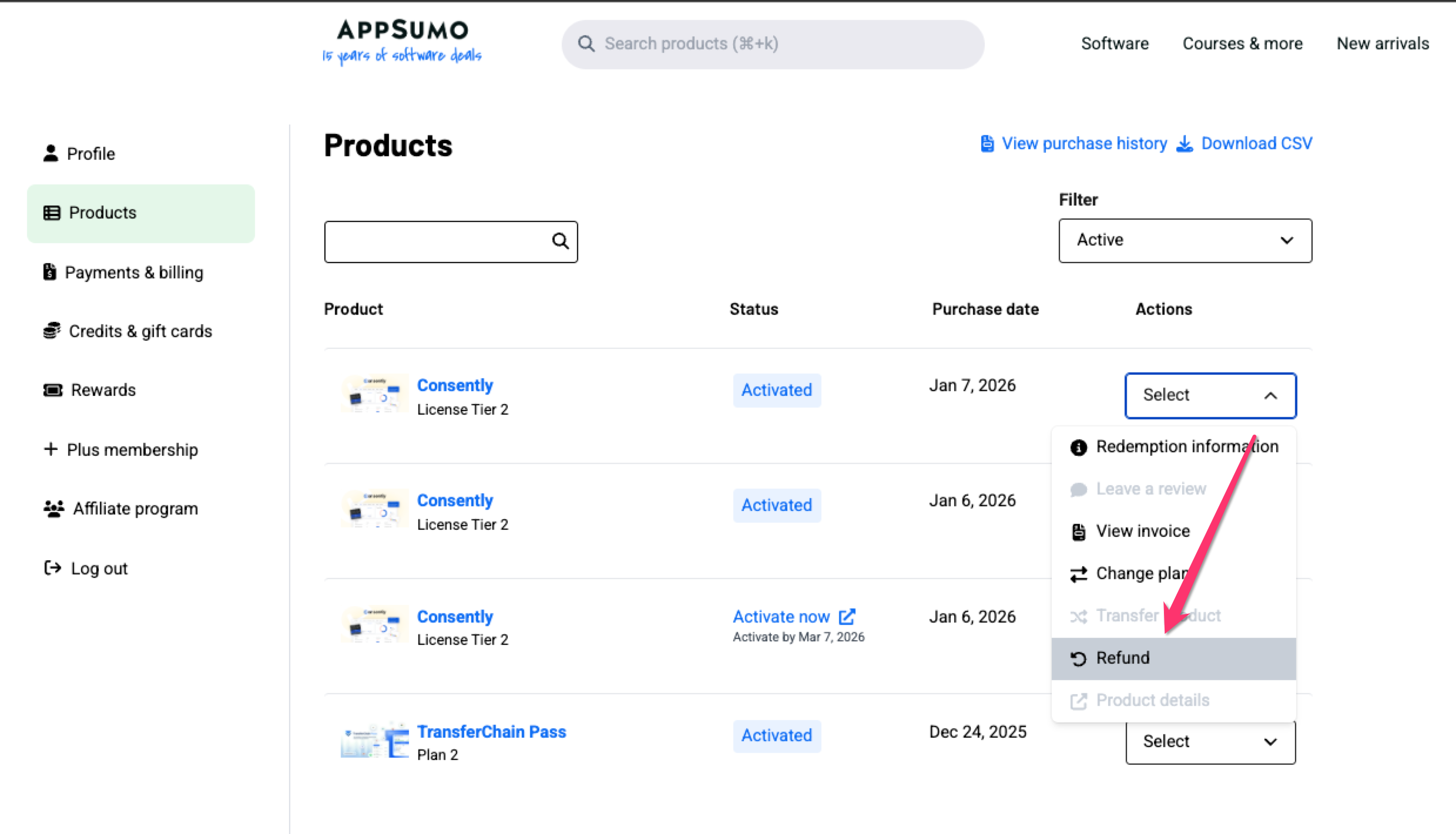Open the Active filter dropdown
Image resolution: width=1456 pixels, height=834 pixels.
pyautogui.click(x=1185, y=240)
